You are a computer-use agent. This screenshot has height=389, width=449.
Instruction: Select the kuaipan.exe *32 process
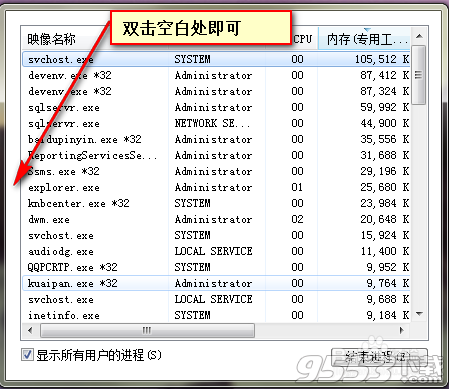[x=216, y=283]
